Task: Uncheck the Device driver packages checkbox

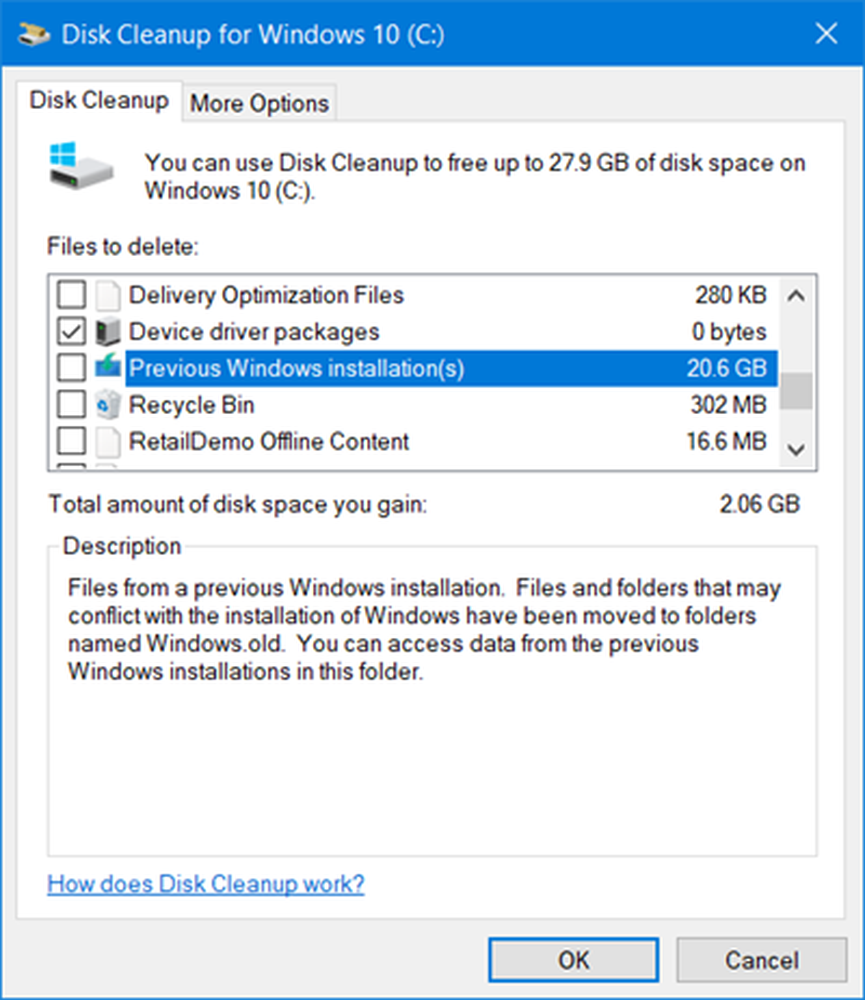Action: point(71,331)
